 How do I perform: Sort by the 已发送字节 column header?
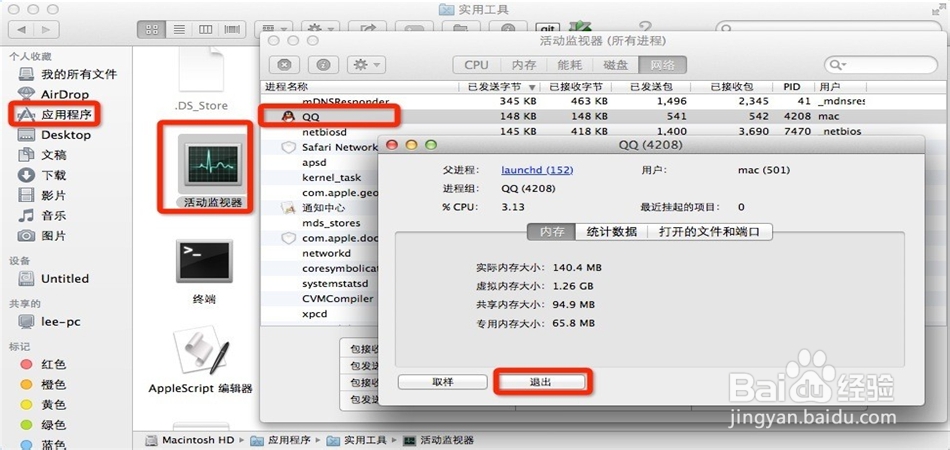[502, 87]
